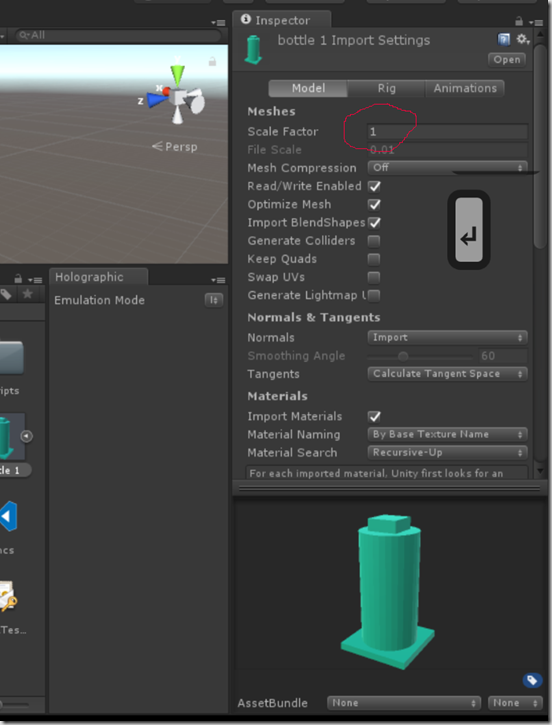Click the center cube of scene gizmo
The width and height of the screenshot is (552, 725).
tap(178, 98)
